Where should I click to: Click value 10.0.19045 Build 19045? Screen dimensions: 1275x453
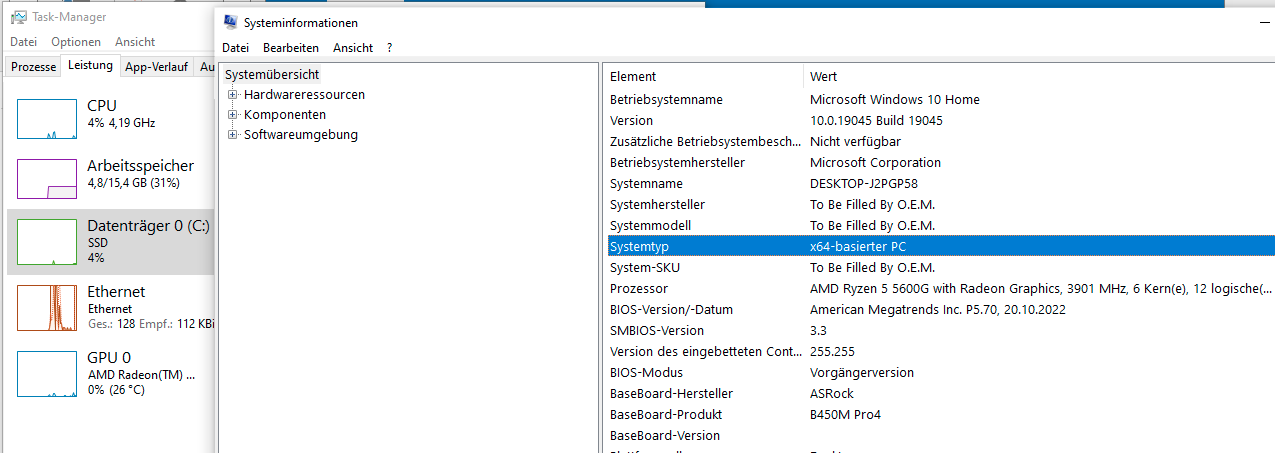pos(876,120)
